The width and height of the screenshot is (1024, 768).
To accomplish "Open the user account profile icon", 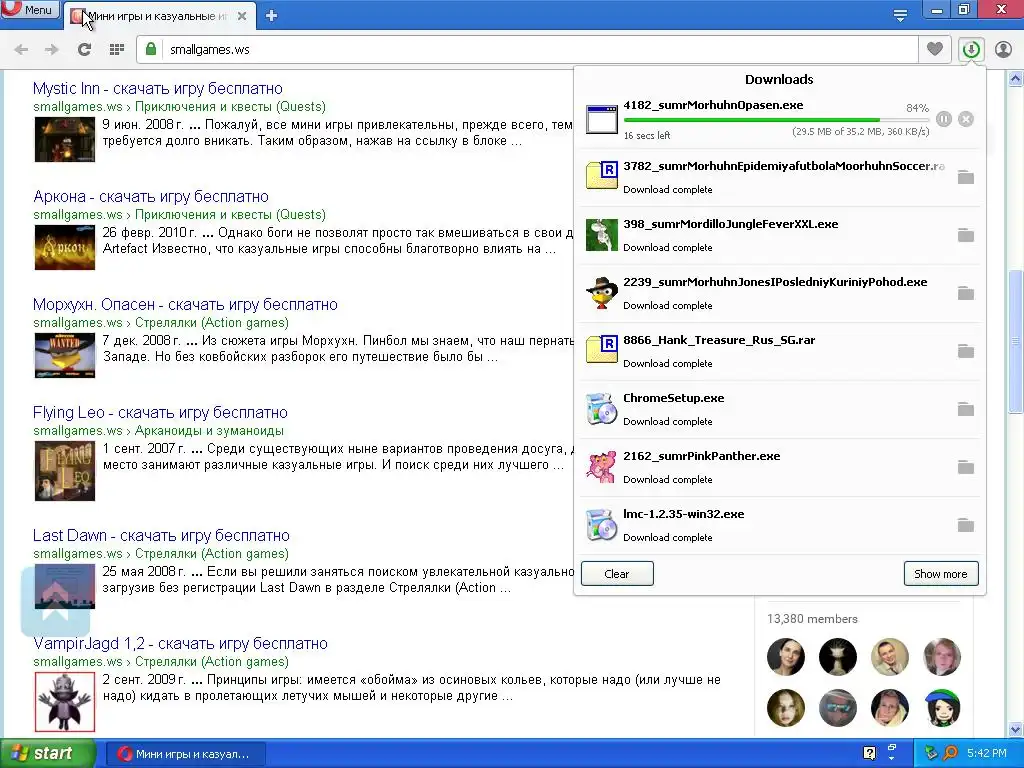I will point(1003,49).
